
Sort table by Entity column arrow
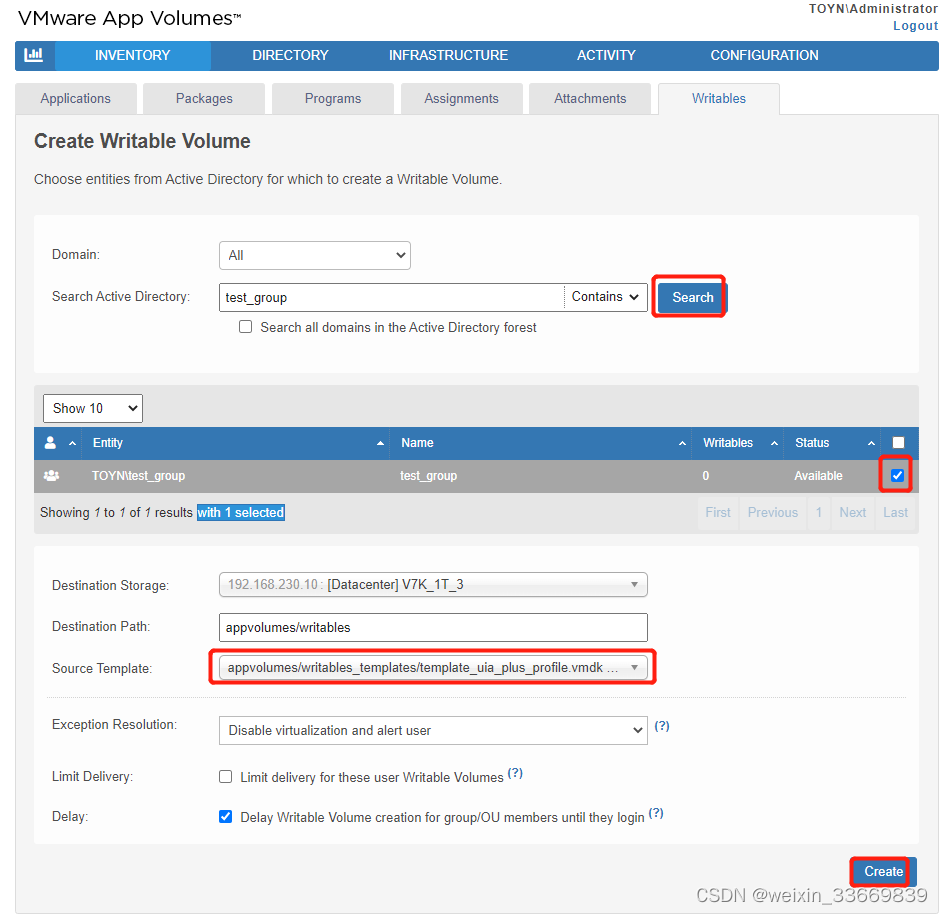coord(380,443)
